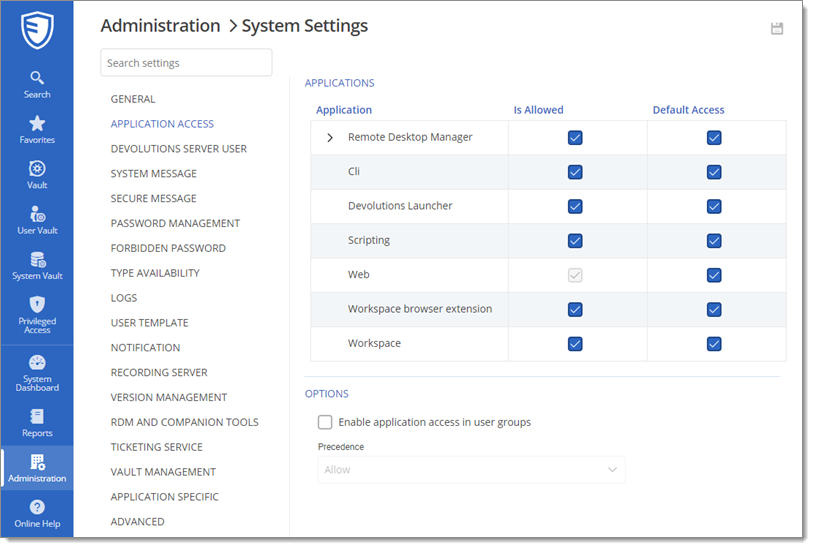The image size is (813, 548).
Task: Select USER TEMPLATE settings
Action: click(149, 323)
